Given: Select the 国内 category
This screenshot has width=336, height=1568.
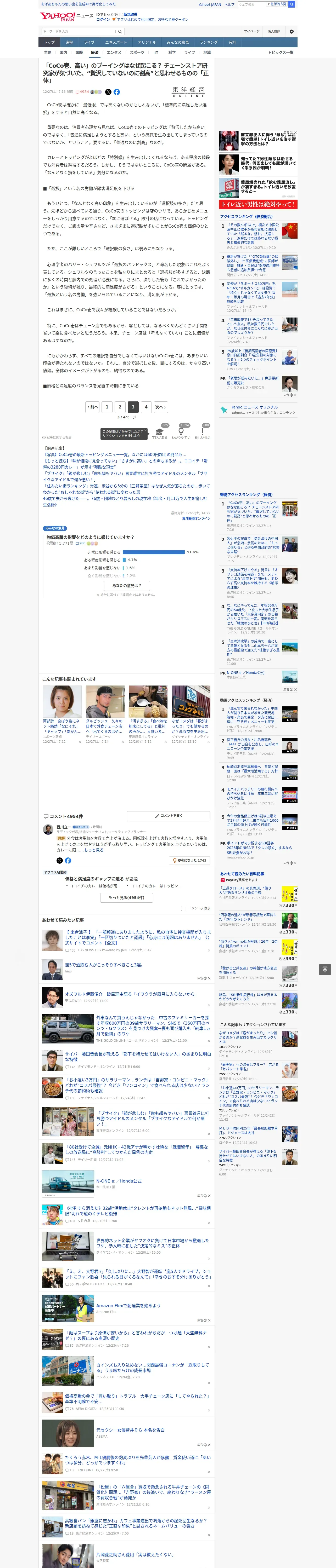Looking at the screenshot, I should (63, 52).
